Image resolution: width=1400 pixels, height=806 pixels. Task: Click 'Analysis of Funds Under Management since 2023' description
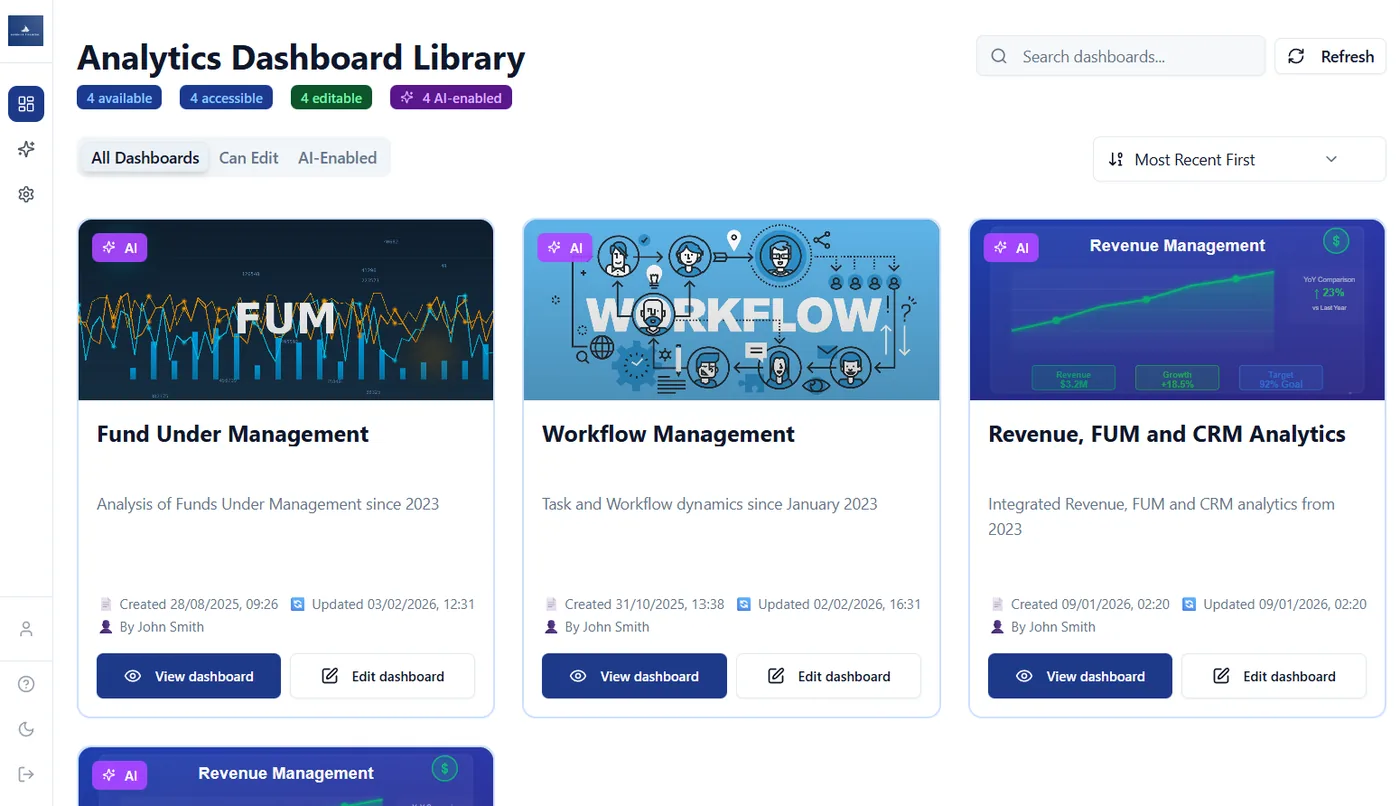[x=268, y=504]
